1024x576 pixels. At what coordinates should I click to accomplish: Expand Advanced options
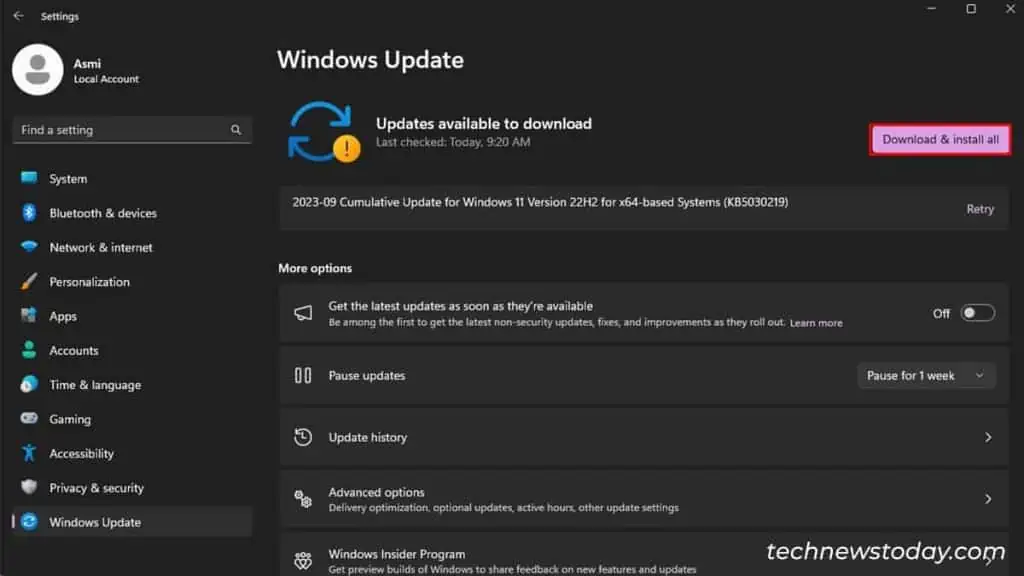point(642,497)
